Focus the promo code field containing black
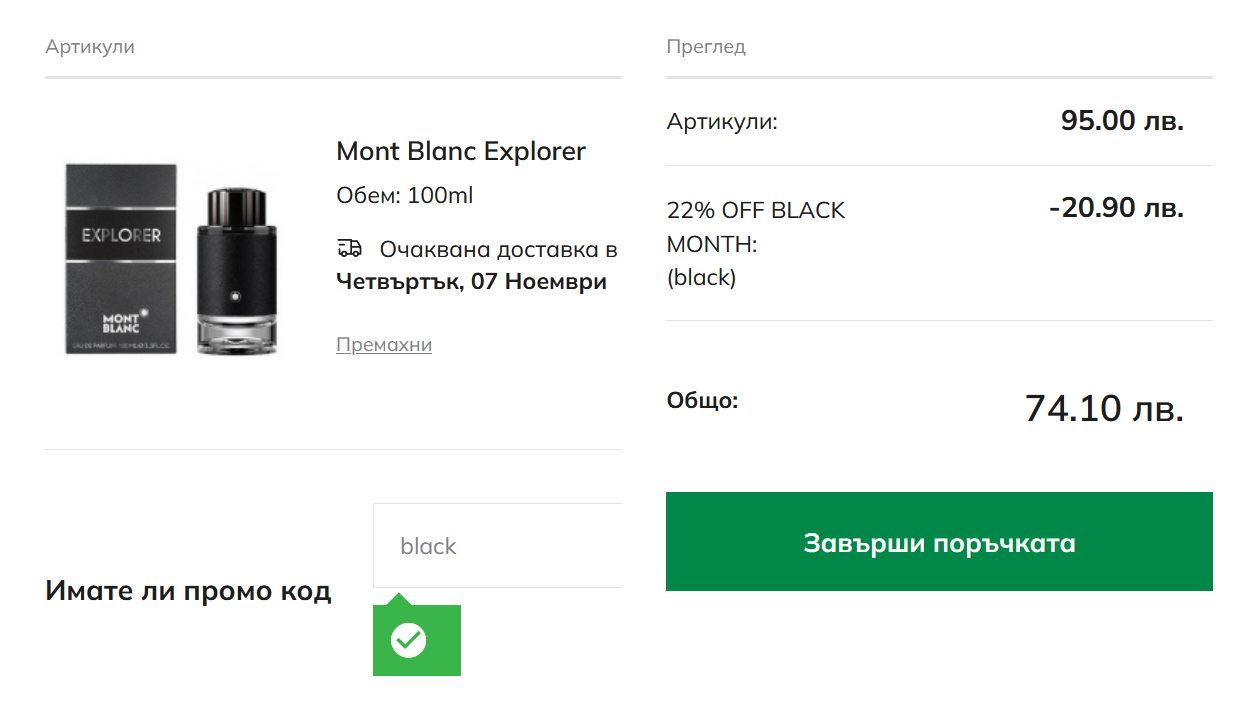This screenshot has width=1246, height=711. pos(497,546)
